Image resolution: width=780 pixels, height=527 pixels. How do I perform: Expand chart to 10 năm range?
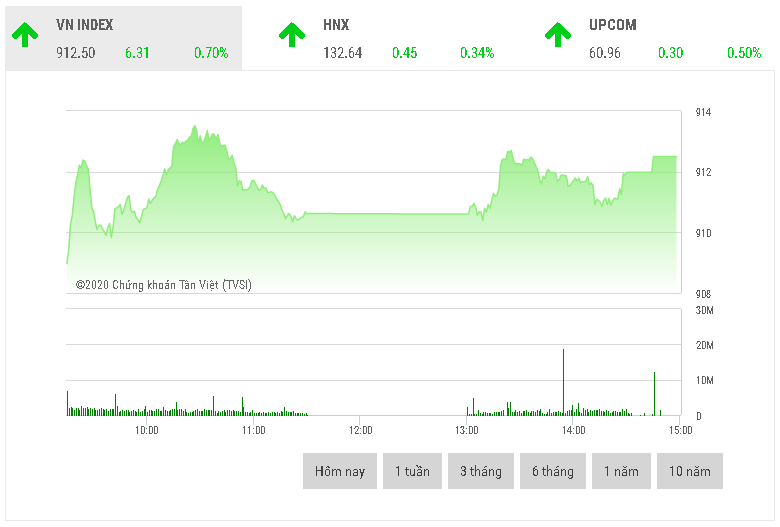click(x=690, y=471)
